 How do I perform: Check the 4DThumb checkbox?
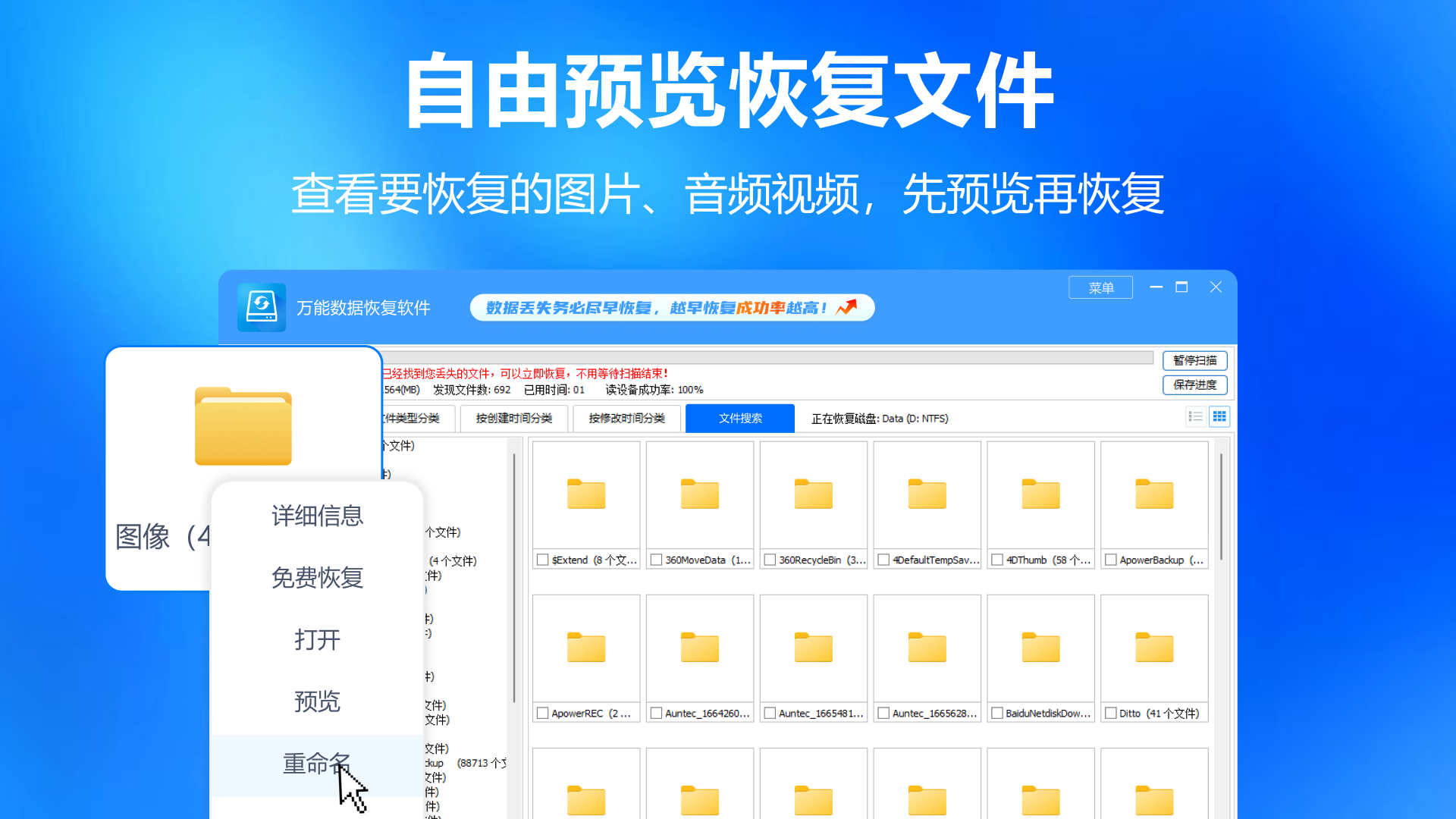998,560
